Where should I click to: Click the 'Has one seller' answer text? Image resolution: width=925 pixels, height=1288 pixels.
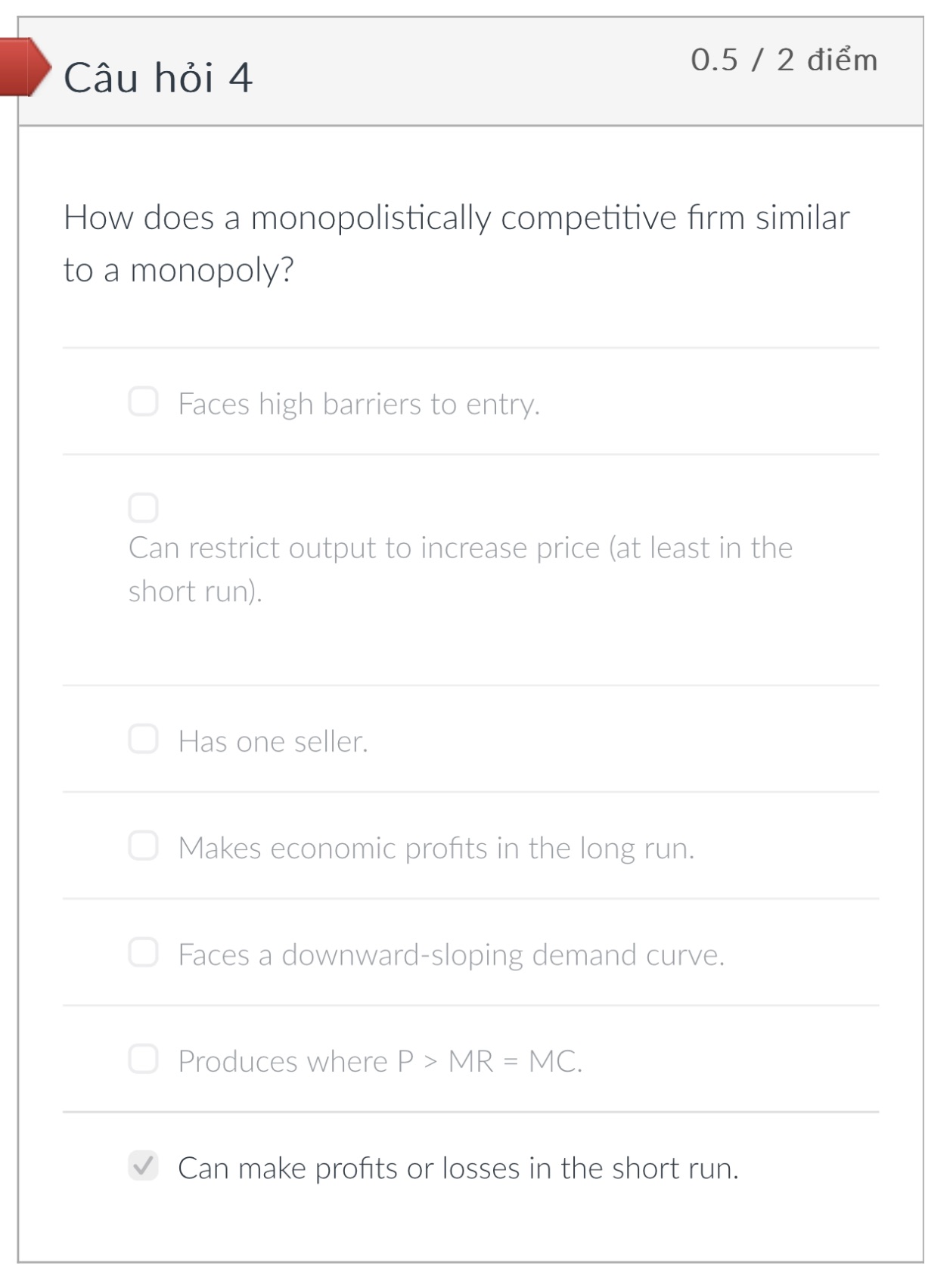click(274, 741)
